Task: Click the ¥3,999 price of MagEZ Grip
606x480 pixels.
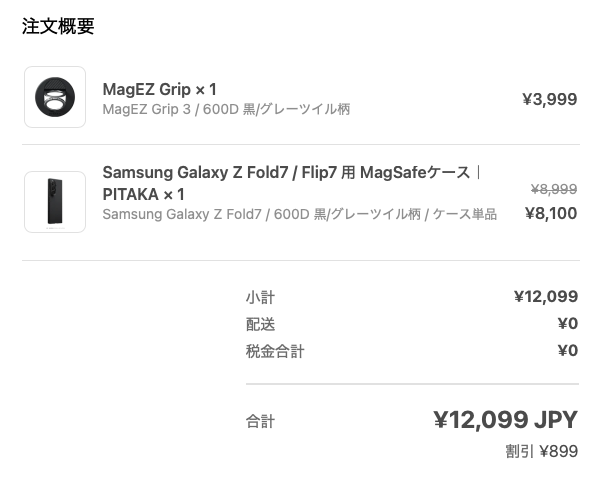Action: 550,99
